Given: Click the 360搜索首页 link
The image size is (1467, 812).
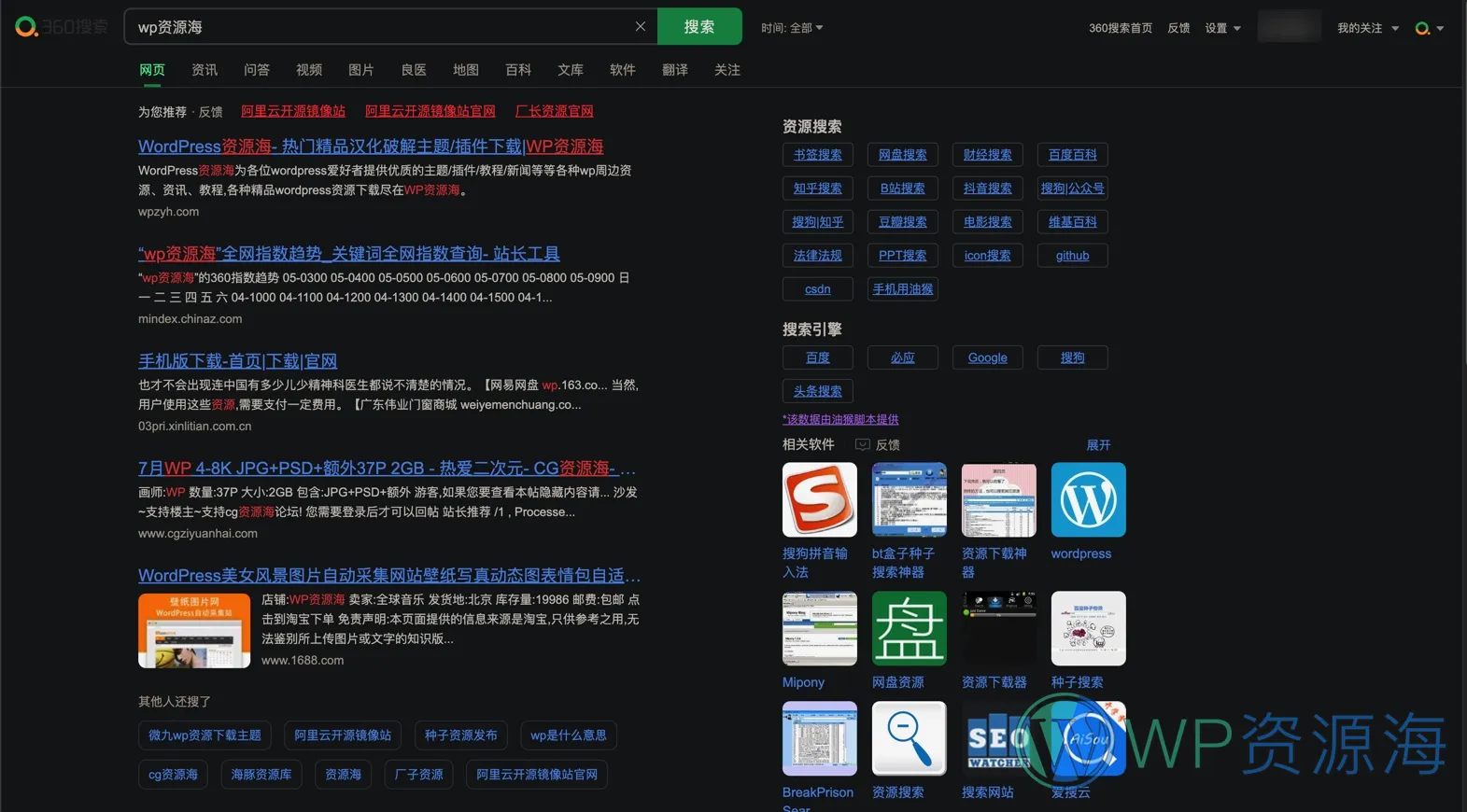Looking at the screenshot, I should 1121,28.
